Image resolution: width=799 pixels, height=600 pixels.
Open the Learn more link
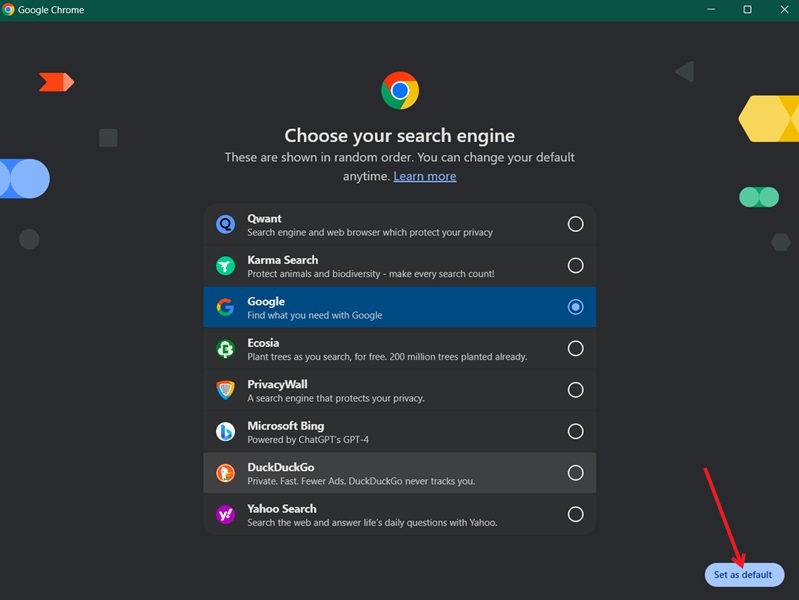tap(425, 176)
